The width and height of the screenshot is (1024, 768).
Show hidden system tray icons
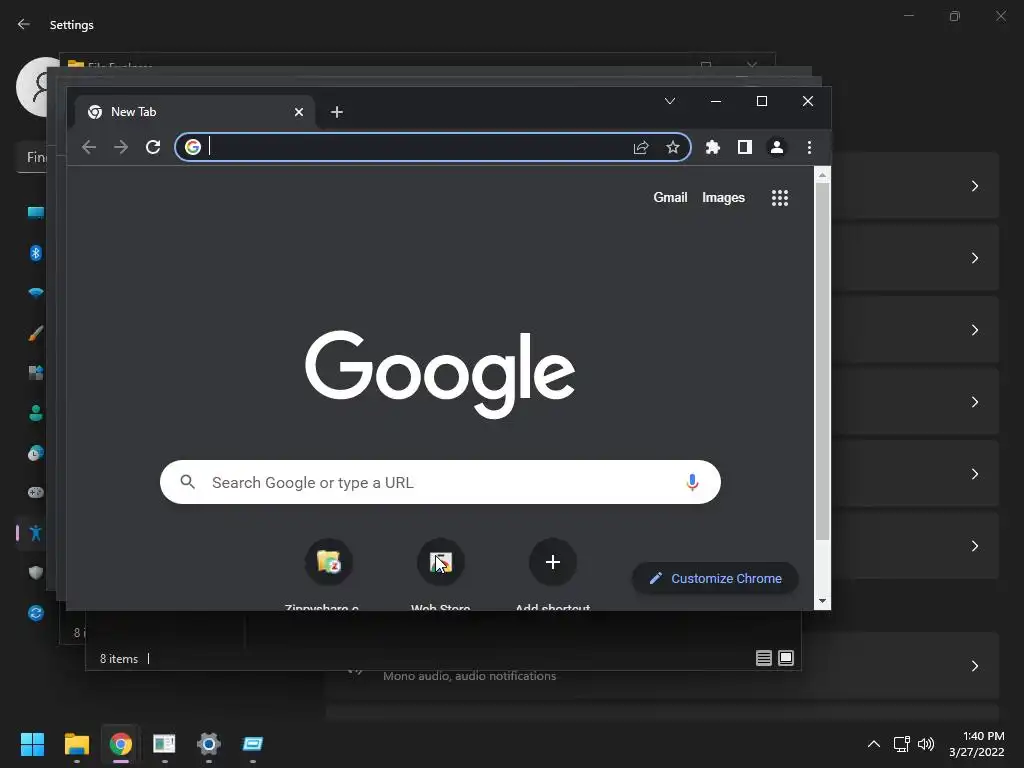coord(873,744)
